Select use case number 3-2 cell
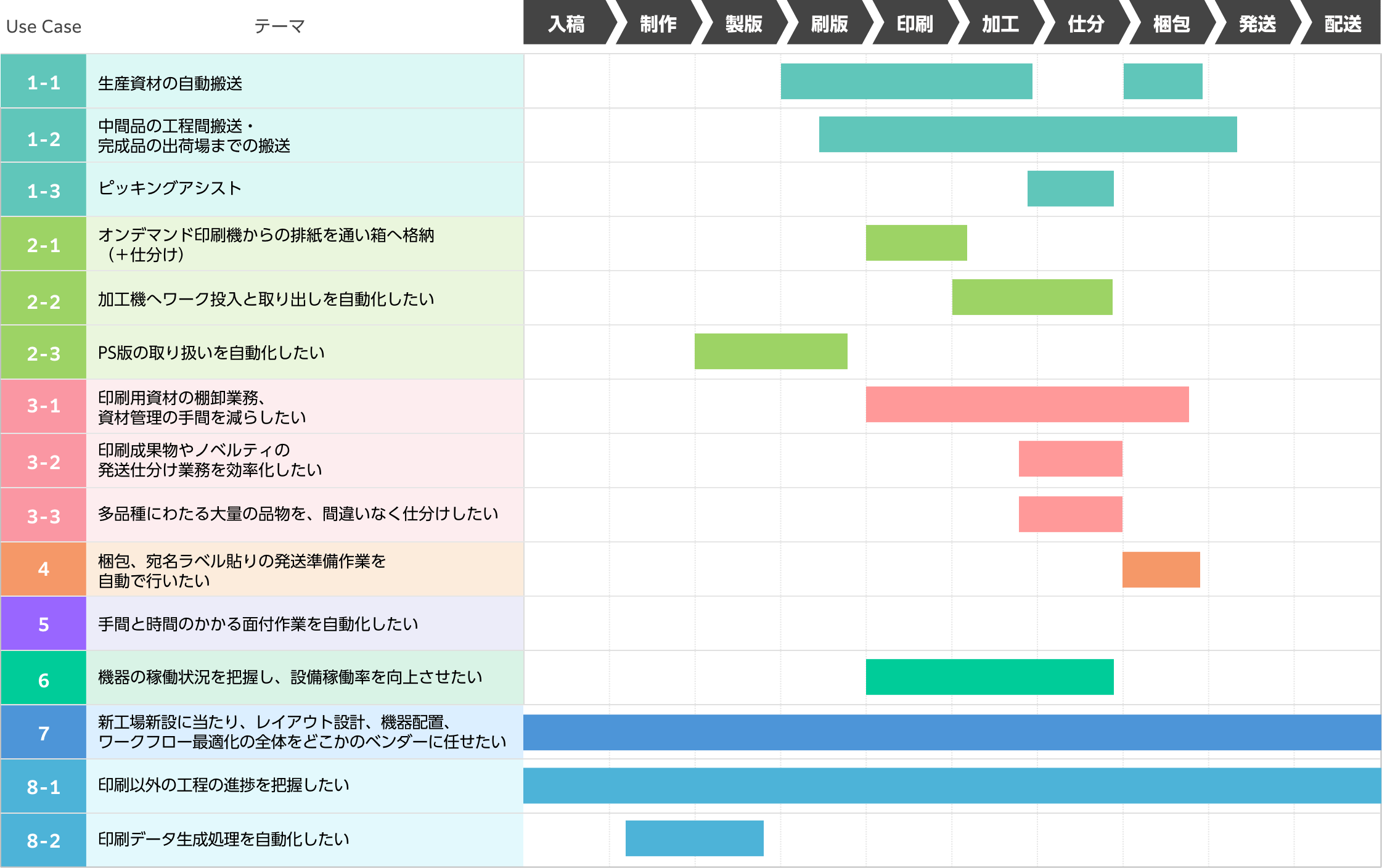This screenshot has width=1382, height=868. coord(44,461)
